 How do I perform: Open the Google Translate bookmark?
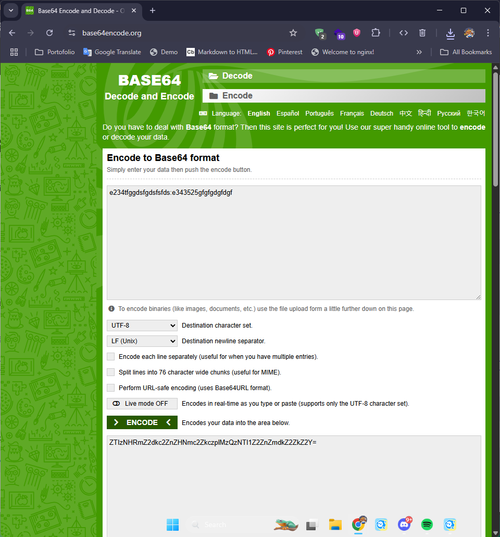[112, 52]
